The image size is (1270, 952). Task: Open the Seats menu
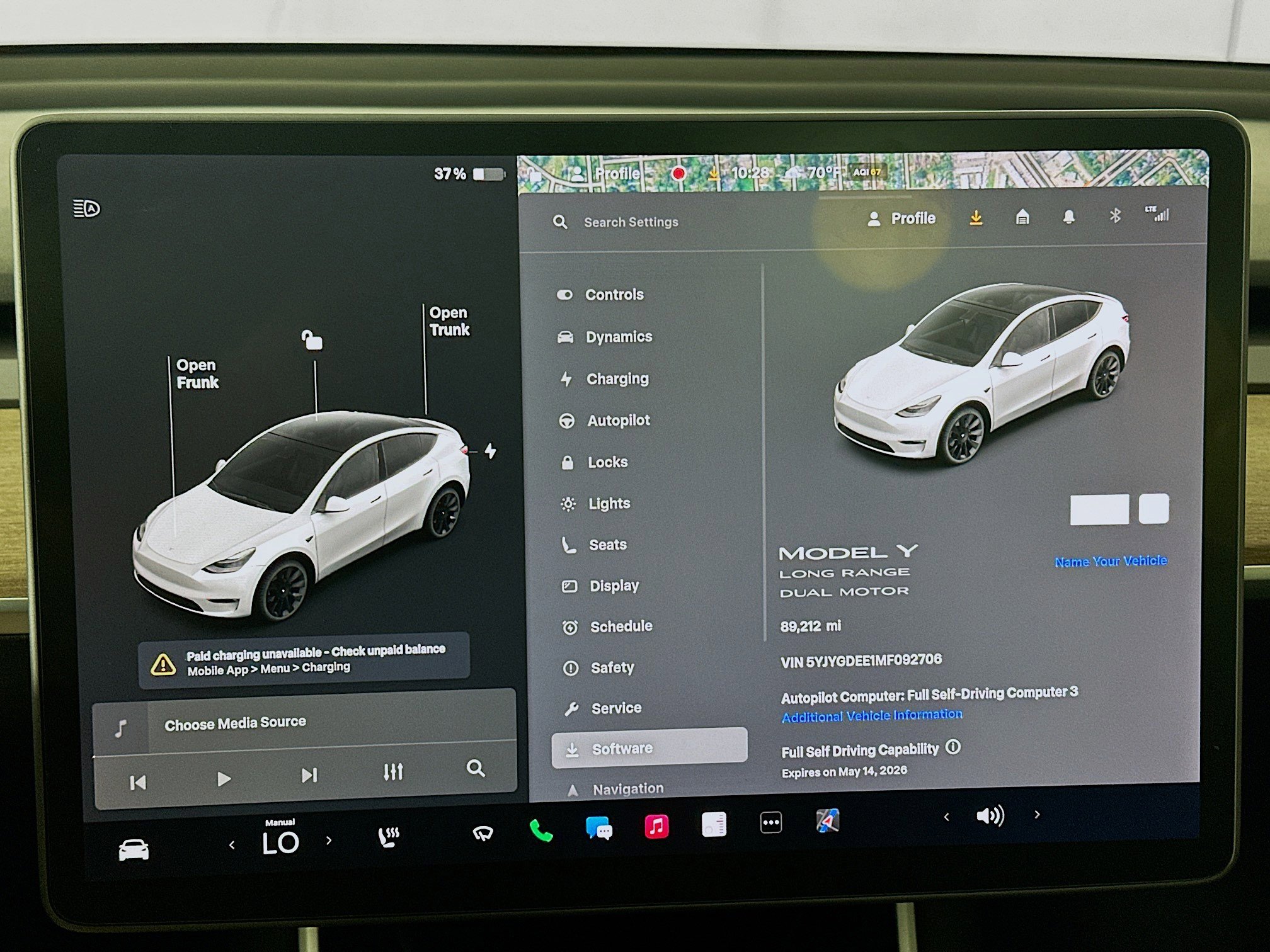tap(594, 545)
